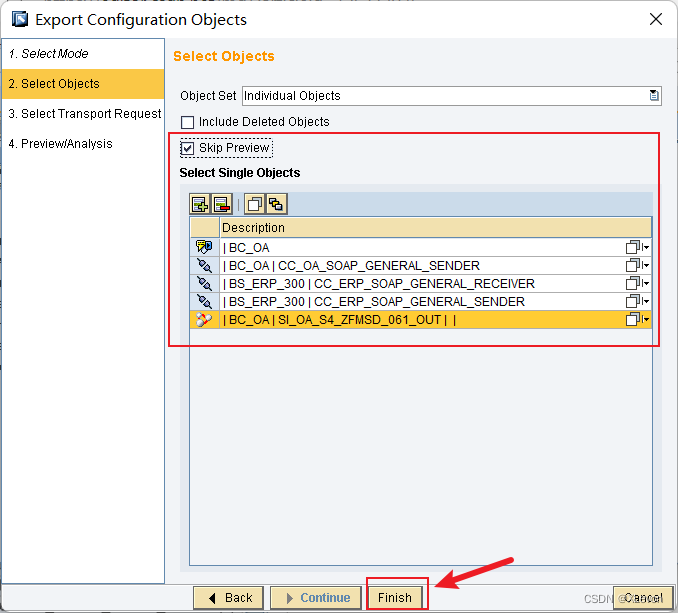Open value help for CC_OA_SOAP_GENERAL_SENDER row
Viewport: 678px width, 613px height.
pos(637,265)
